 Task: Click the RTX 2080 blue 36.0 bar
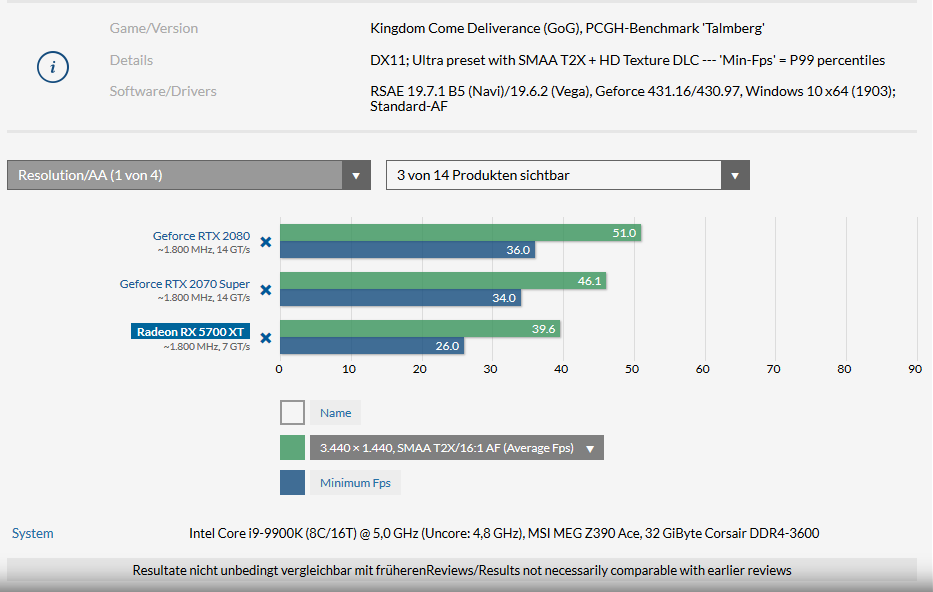click(408, 250)
